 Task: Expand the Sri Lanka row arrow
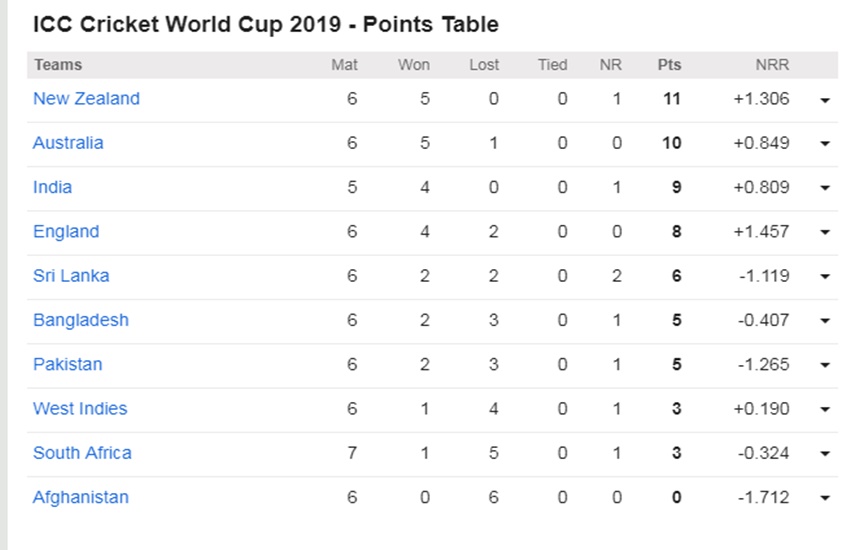825,277
